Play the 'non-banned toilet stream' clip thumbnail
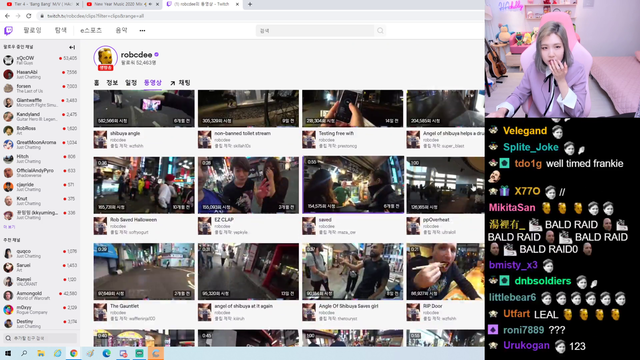Viewport: 640px width, 360px height. point(248,109)
